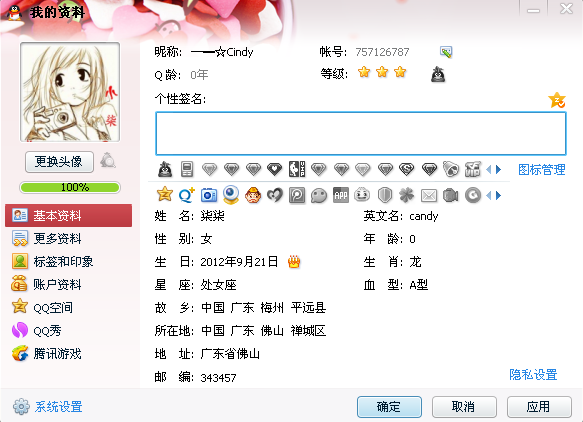Go to 账户资料 section
The image size is (583, 422).
(46, 284)
